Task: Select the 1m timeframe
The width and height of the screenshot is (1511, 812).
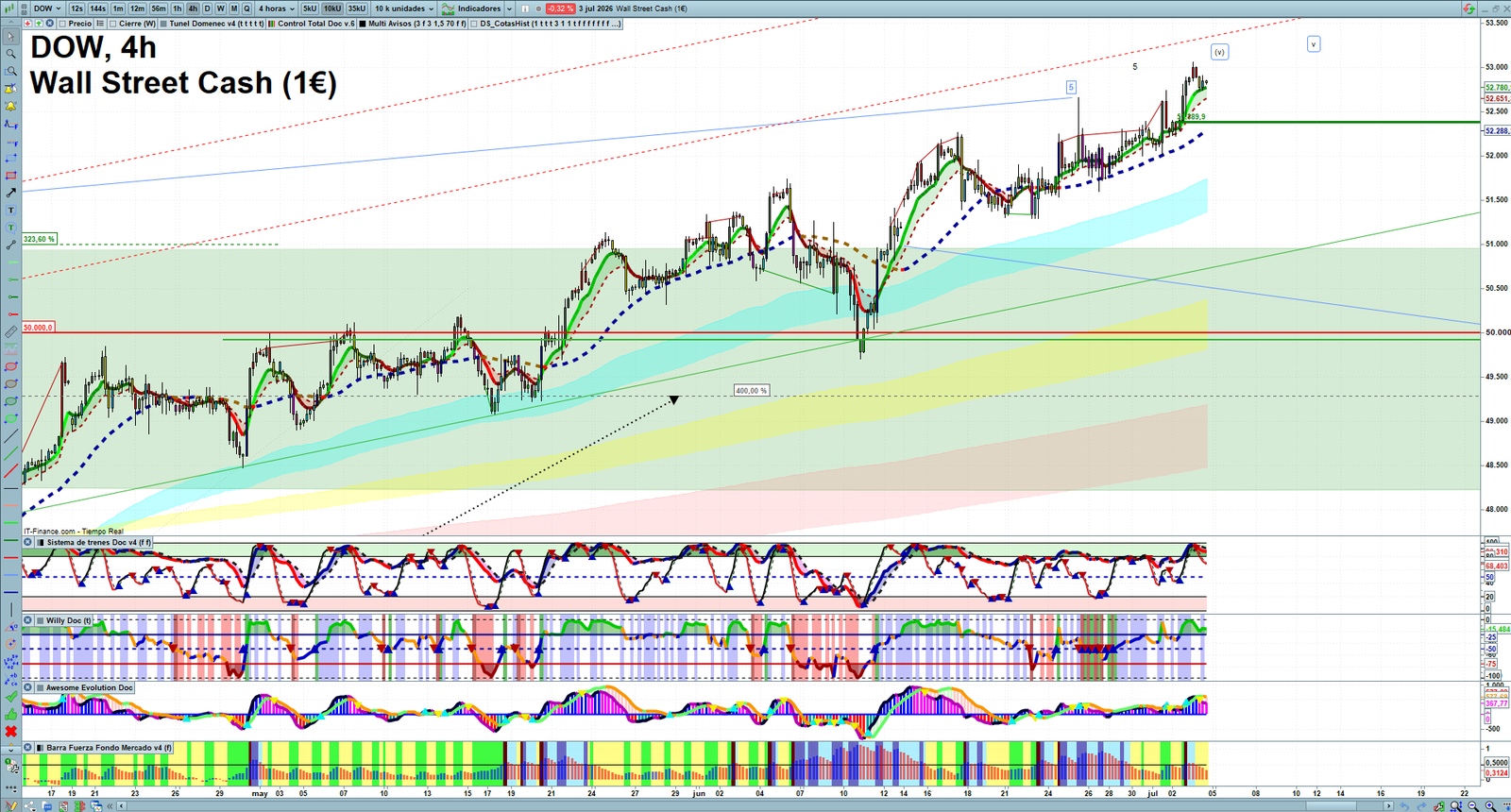Action: click(118, 8)
